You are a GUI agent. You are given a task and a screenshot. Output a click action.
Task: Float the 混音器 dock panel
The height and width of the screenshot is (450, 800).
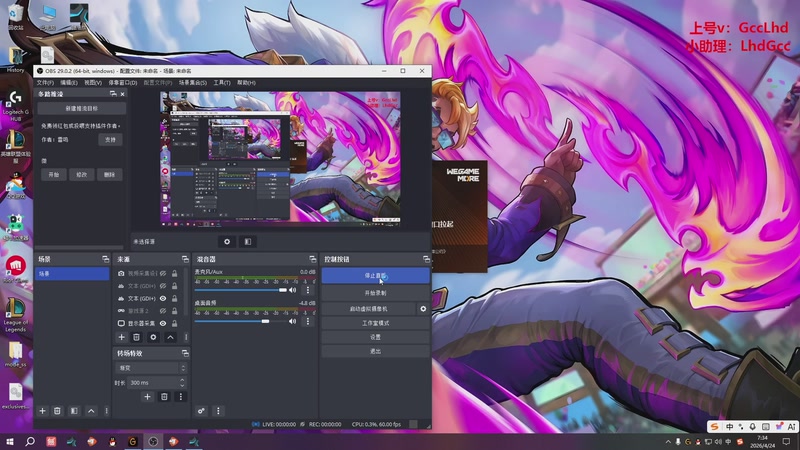pos(312,259)
